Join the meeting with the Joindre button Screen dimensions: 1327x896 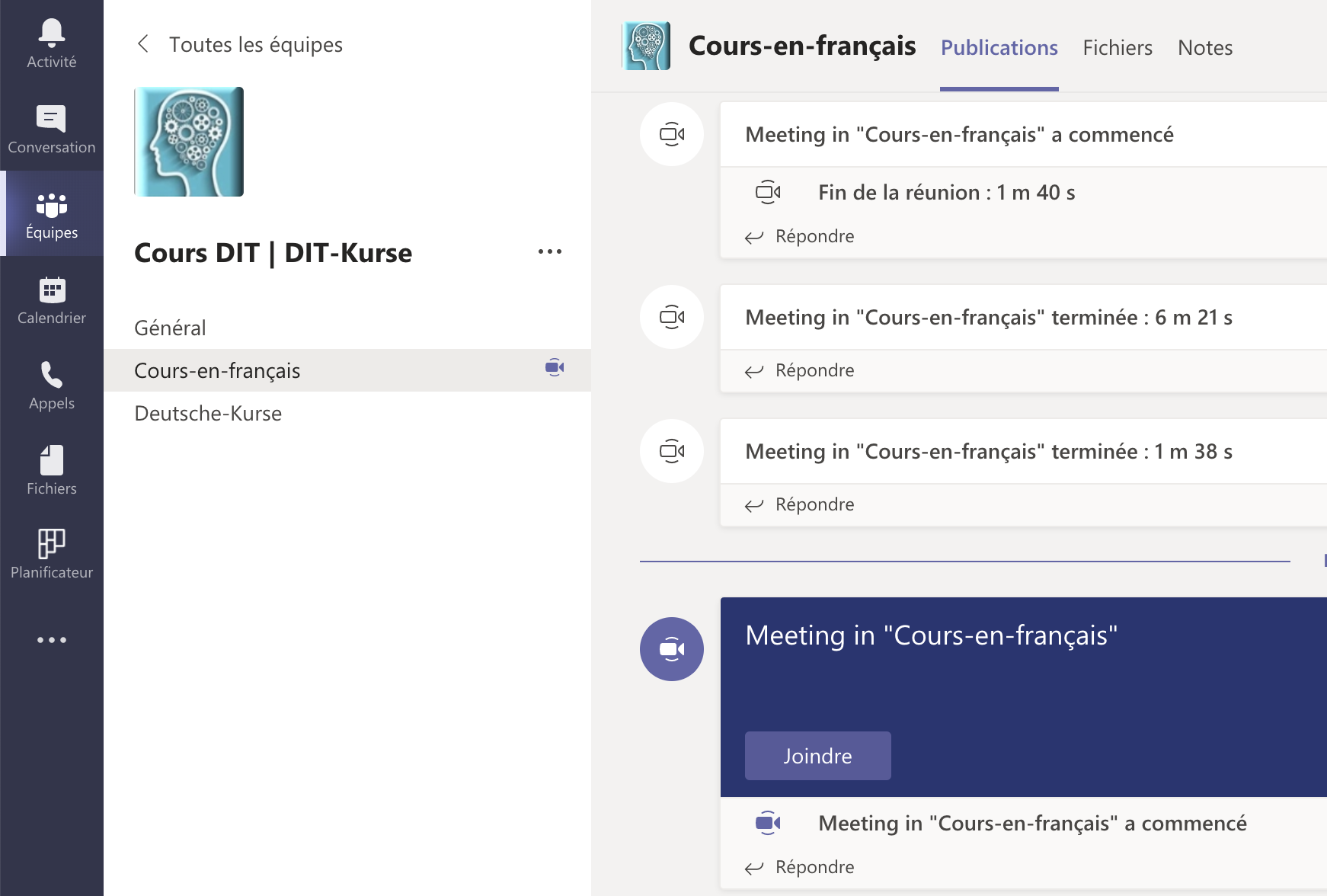817,756
